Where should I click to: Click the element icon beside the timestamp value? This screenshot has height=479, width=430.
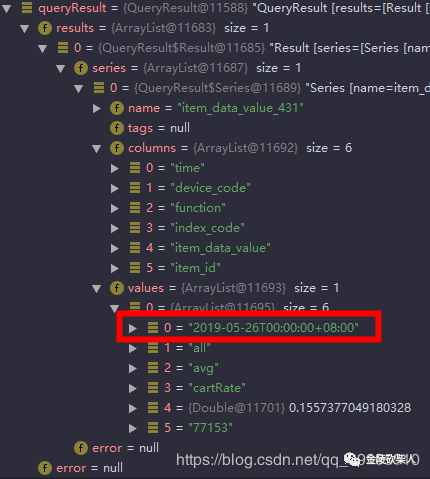click(x=153, y=328)
